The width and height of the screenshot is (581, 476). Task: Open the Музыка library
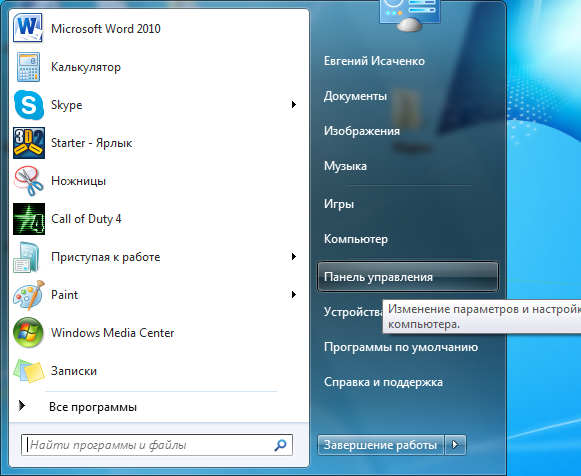pyautogui.click(x=345, y=166)
